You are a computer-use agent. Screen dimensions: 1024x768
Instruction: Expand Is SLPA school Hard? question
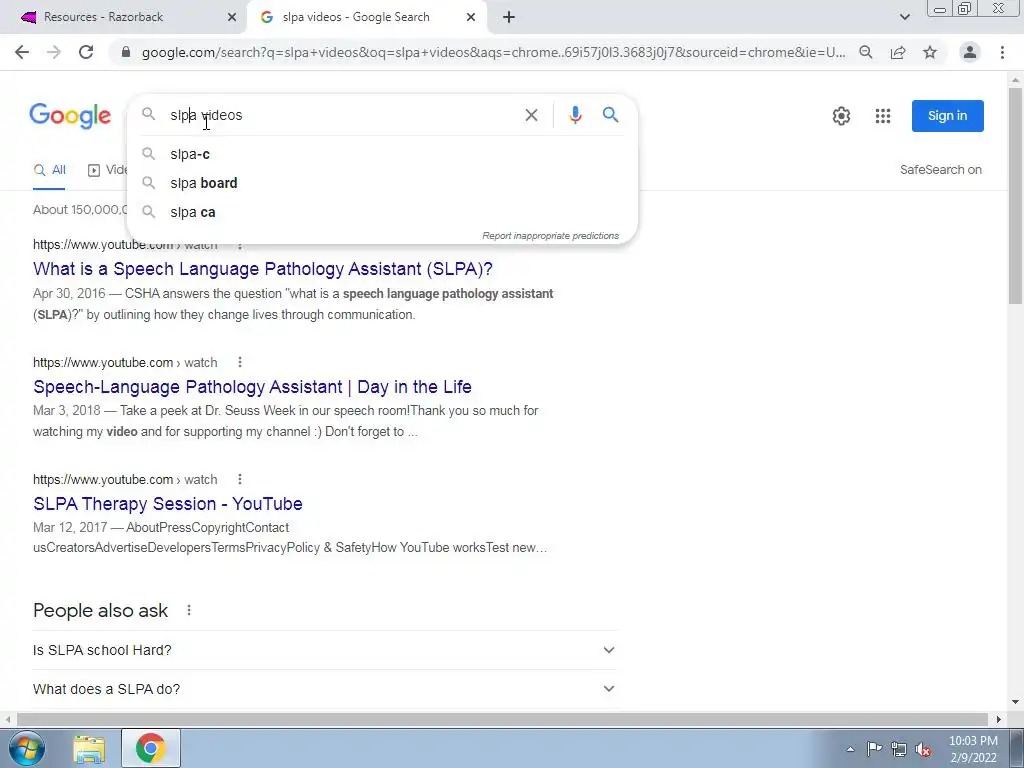point(325,650)
